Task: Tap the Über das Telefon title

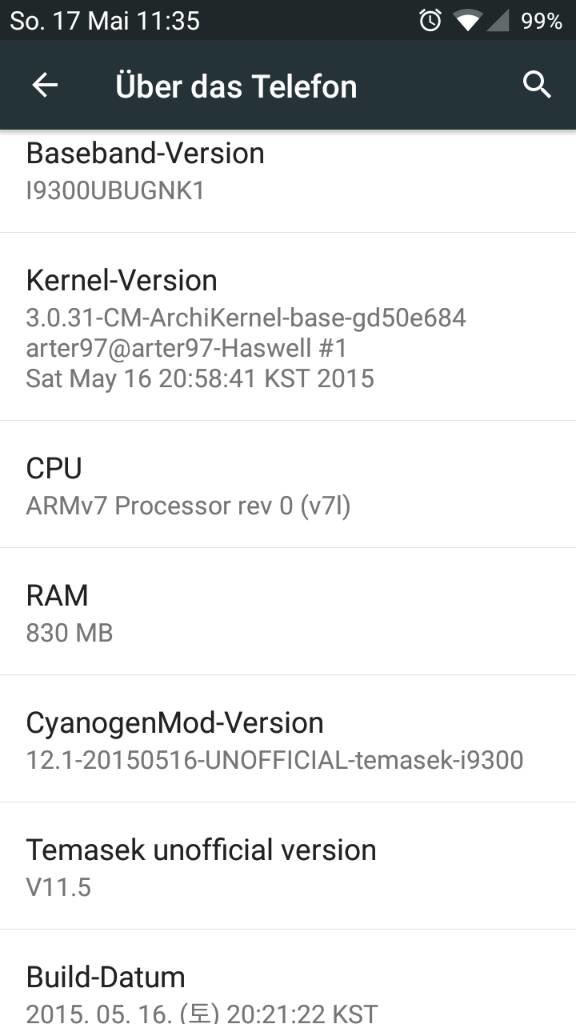Action: [236, 86]
